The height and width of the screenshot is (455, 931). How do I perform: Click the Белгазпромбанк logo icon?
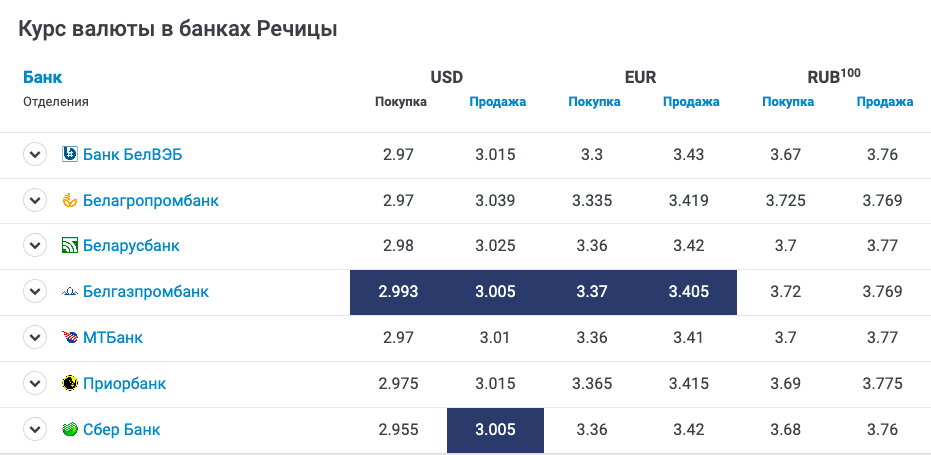(x=70, y=292)
